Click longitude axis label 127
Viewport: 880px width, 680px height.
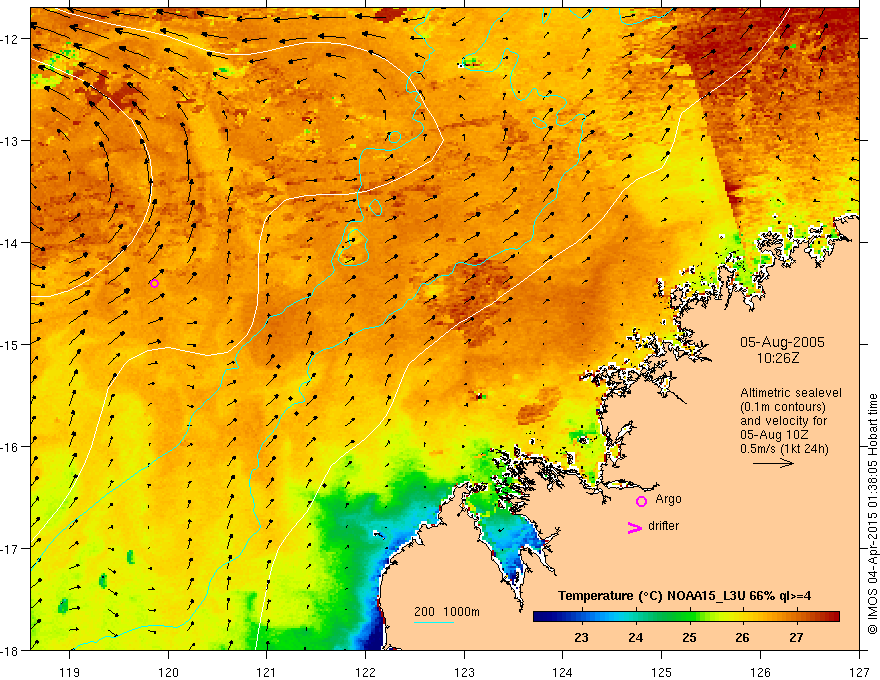859,673
